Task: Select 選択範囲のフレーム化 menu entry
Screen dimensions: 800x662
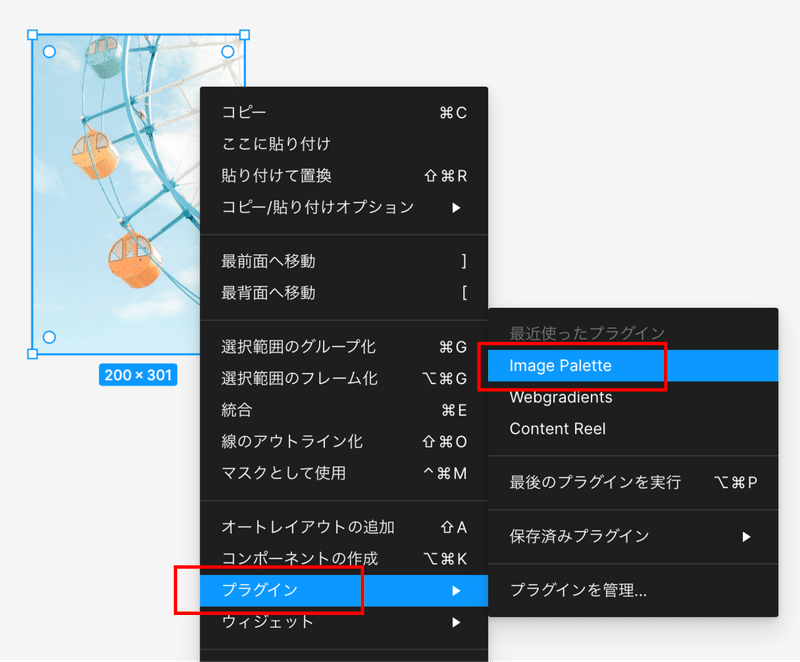Action: pos(344,378)
